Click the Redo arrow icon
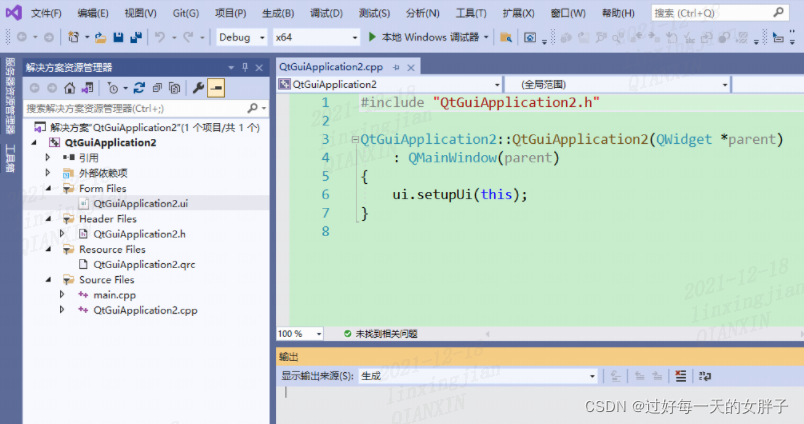 click(188, 37)
